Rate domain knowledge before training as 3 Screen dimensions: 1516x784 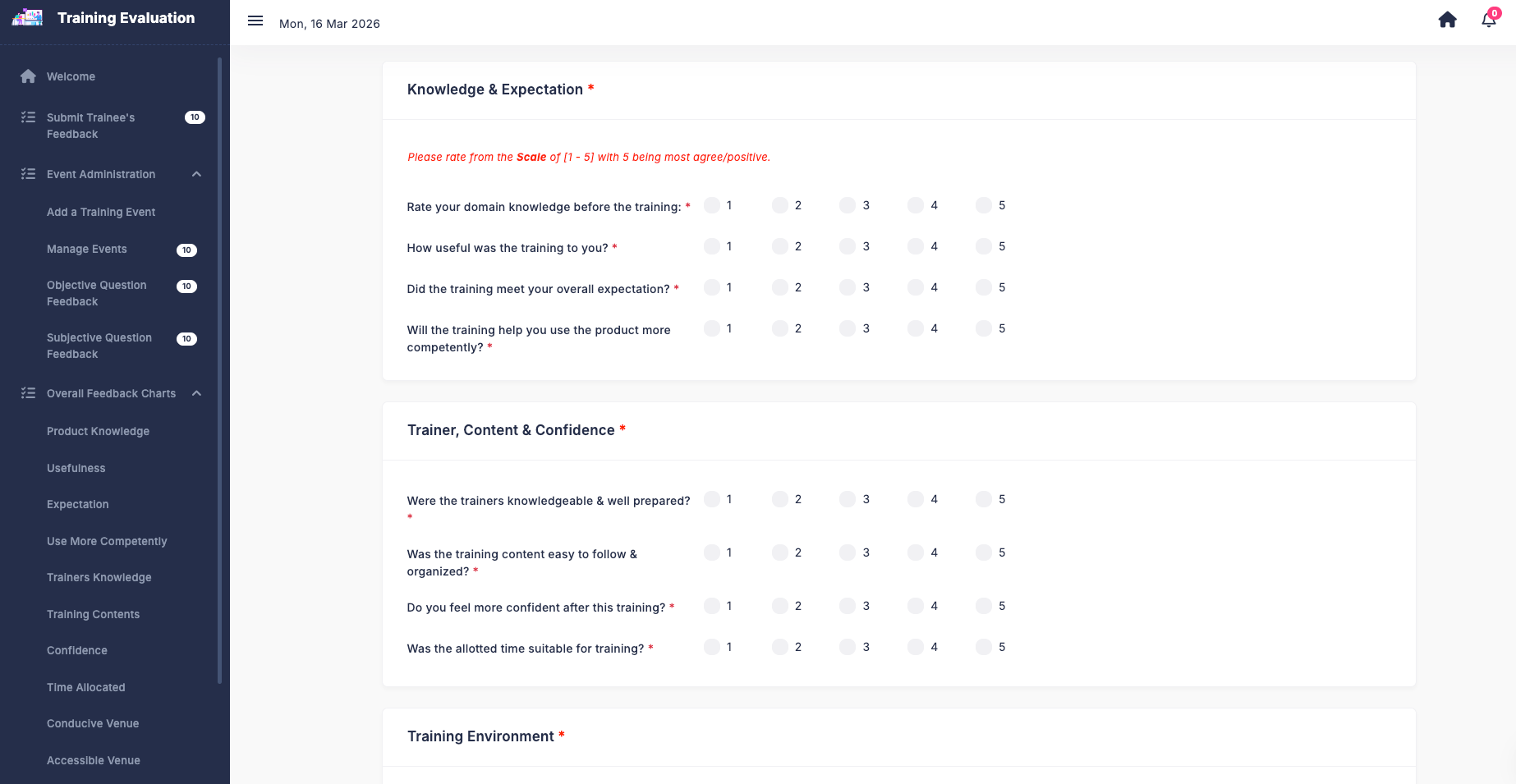(848, 205)
